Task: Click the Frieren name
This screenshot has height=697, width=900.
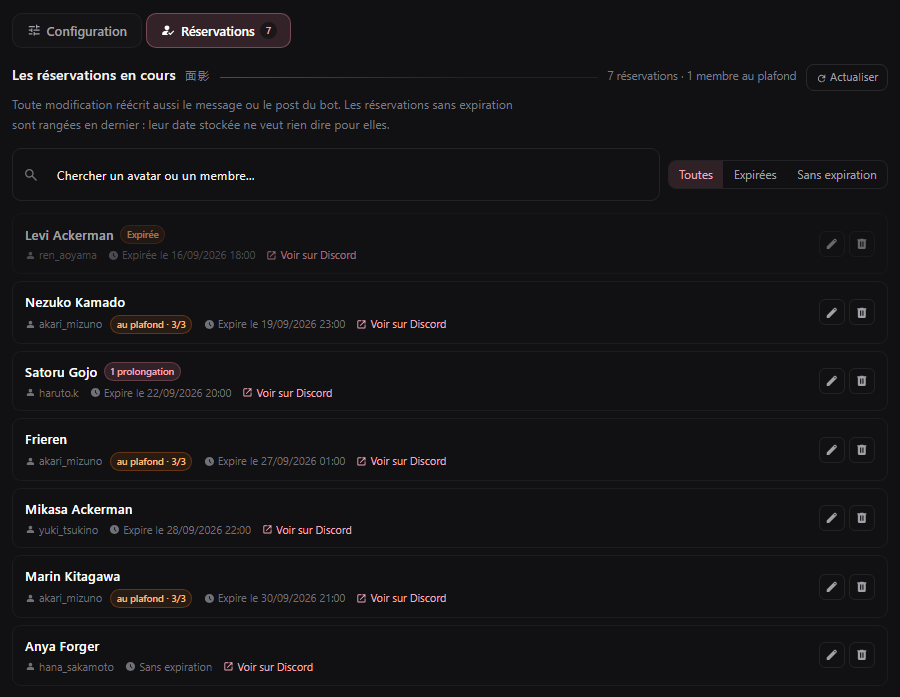Action: pos(46,439)
